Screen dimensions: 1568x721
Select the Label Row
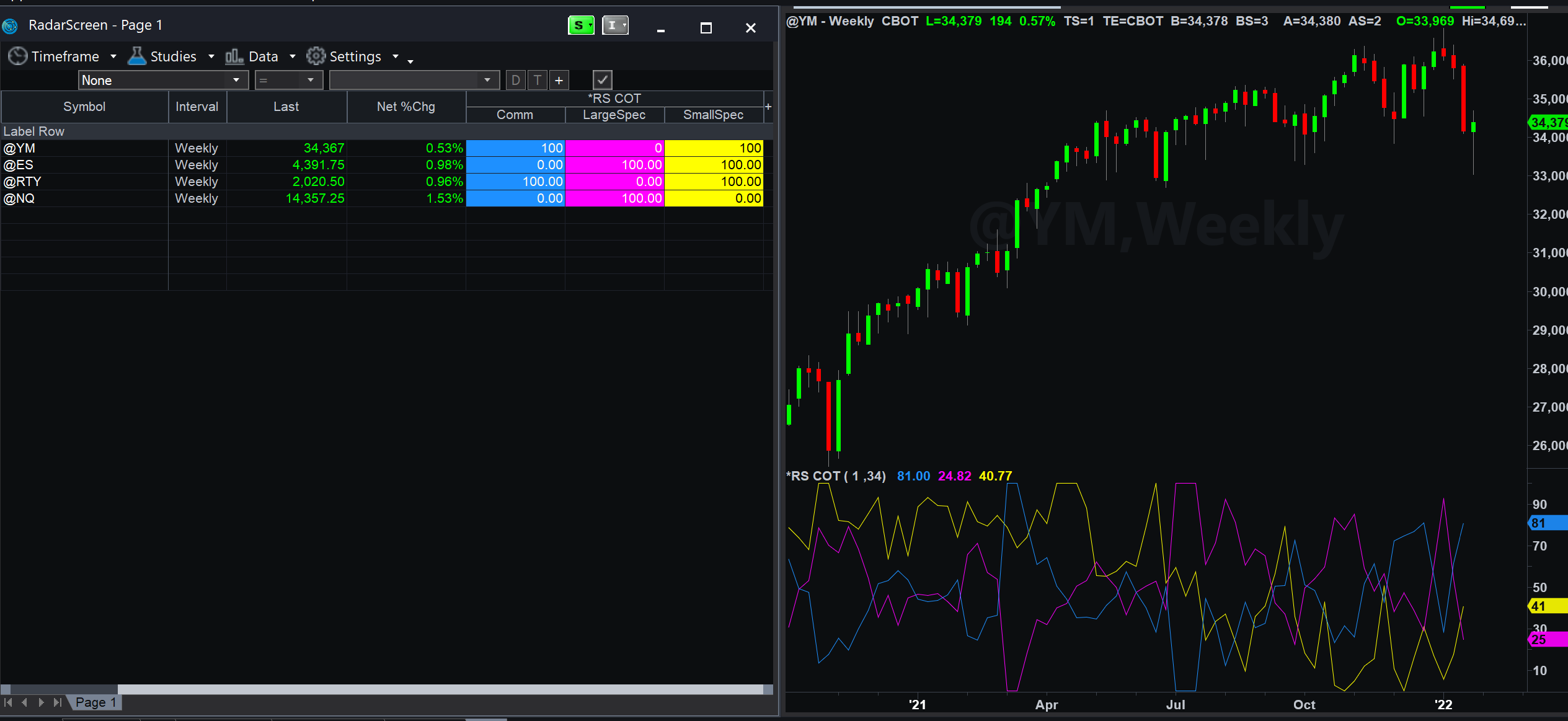pos(387,131)
